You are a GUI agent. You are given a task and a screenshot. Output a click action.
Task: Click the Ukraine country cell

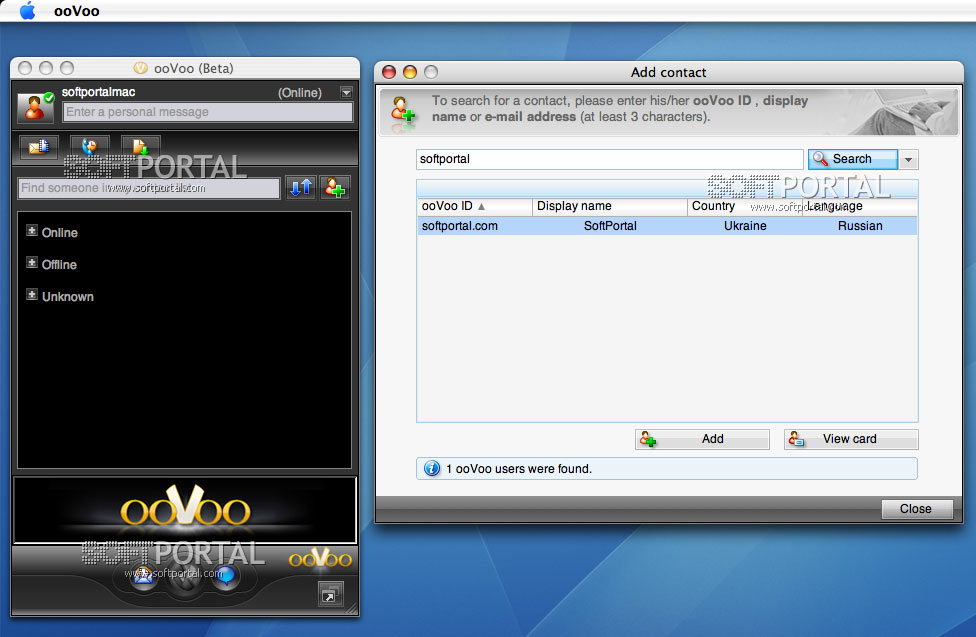click(745, 226)
